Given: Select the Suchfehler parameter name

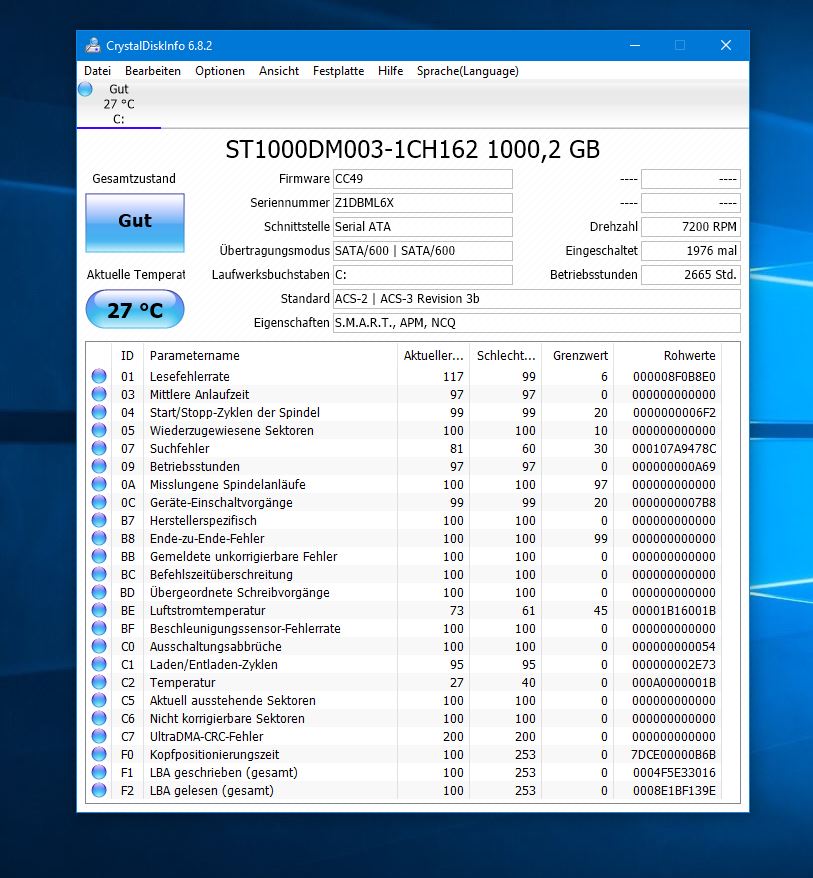Looking at the screenshot, I should click(179, 449).
